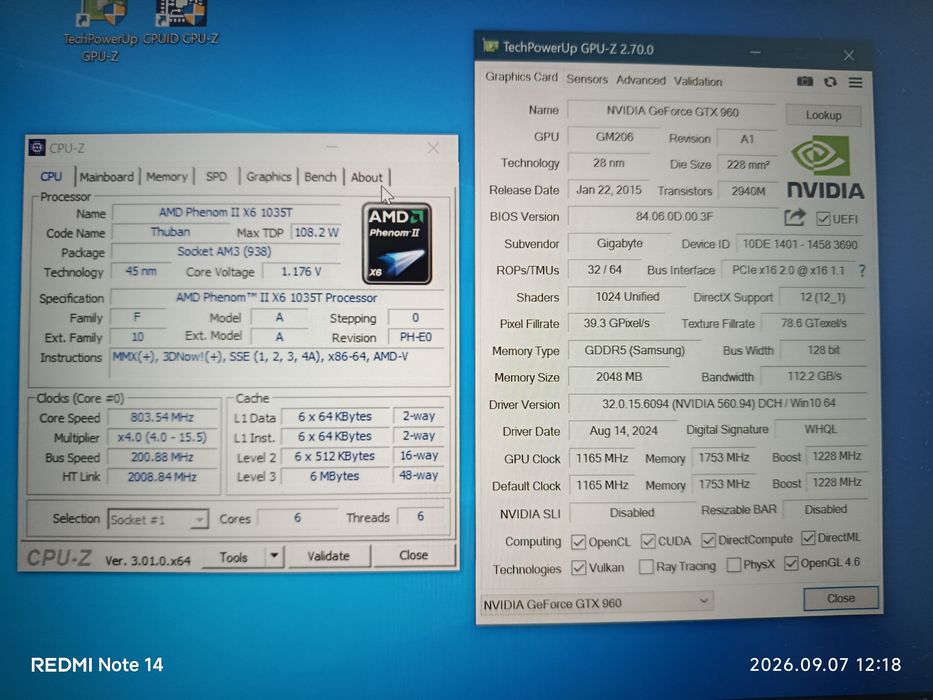Viewport: 933px width, 700px height.
Task: Click the Driver Version field in GPU-Z
Action: point(718,403)
